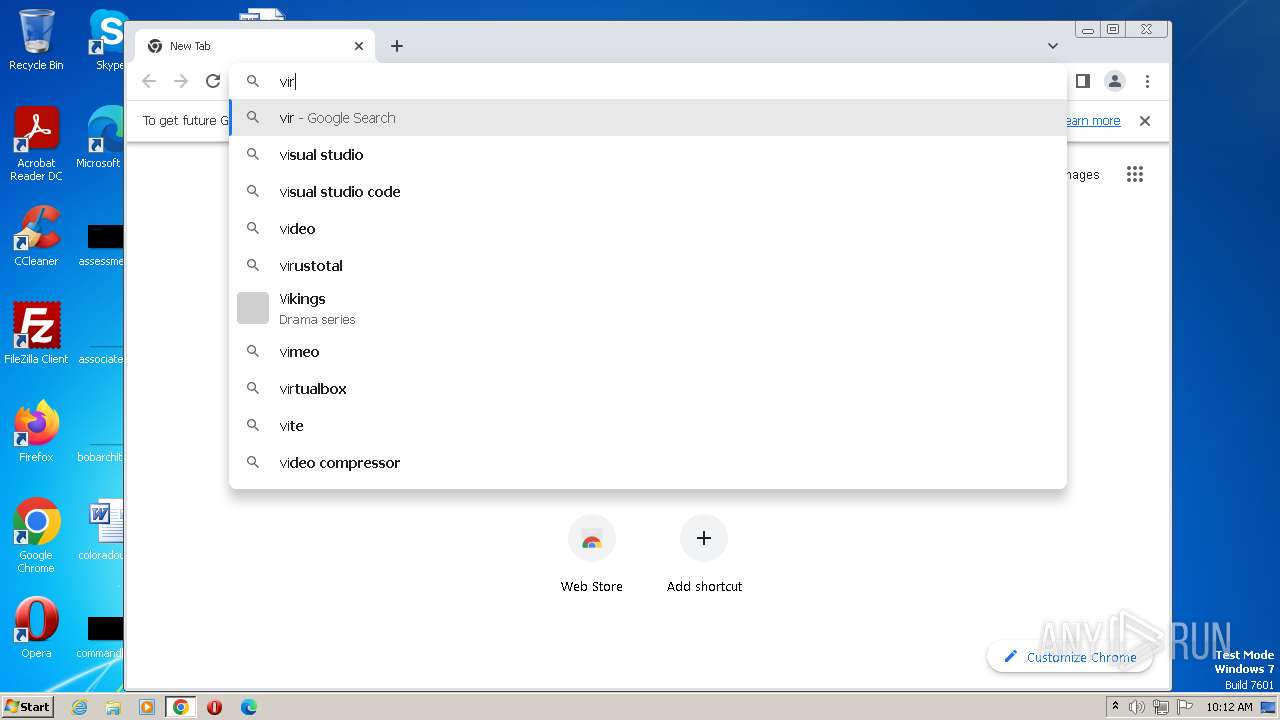Open Edge from the taskbar
The image size is (1280, 720).
point(248,707)
